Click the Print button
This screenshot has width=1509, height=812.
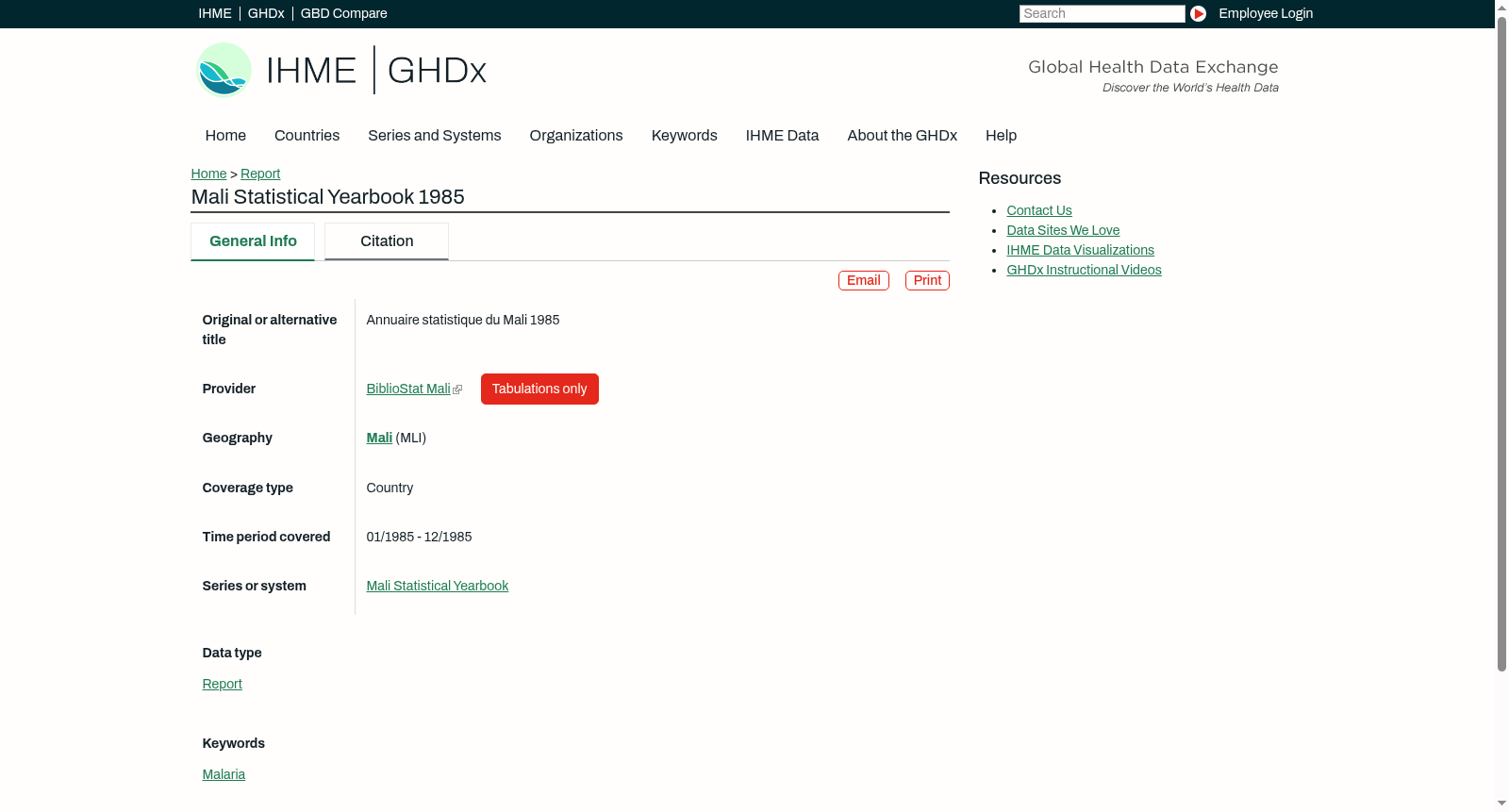tap(927, 281)
